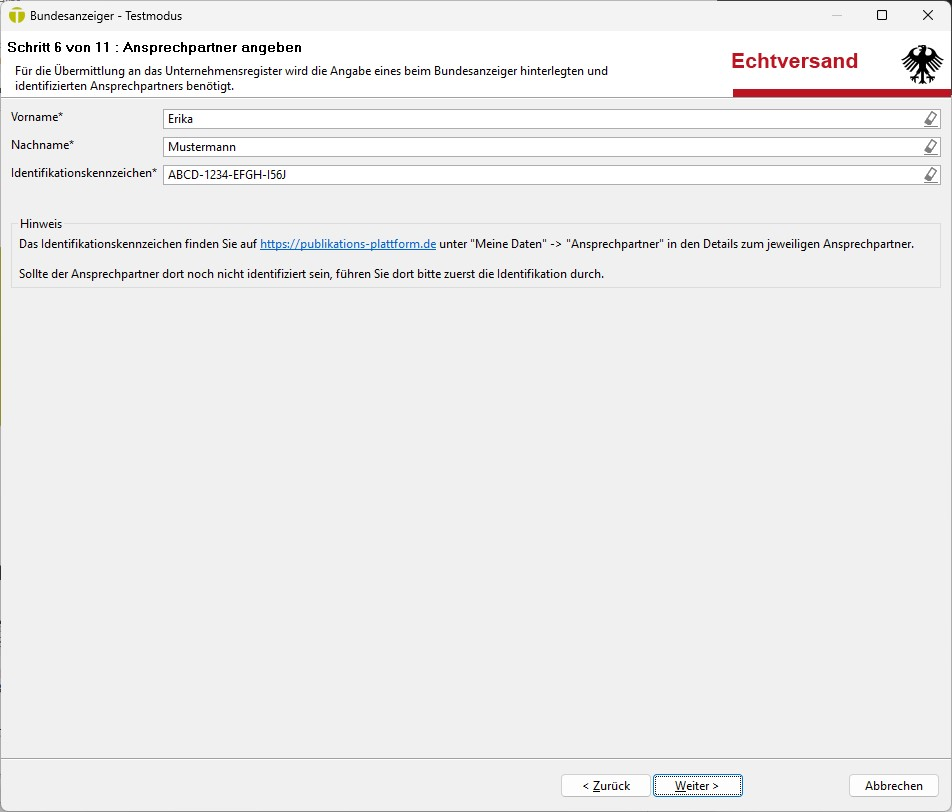Image resolution: width=952 pixels, height=812 pixels.
Task: Click the Bundesanzeiger app icon in title bar
Action: [x=16, y=16]
